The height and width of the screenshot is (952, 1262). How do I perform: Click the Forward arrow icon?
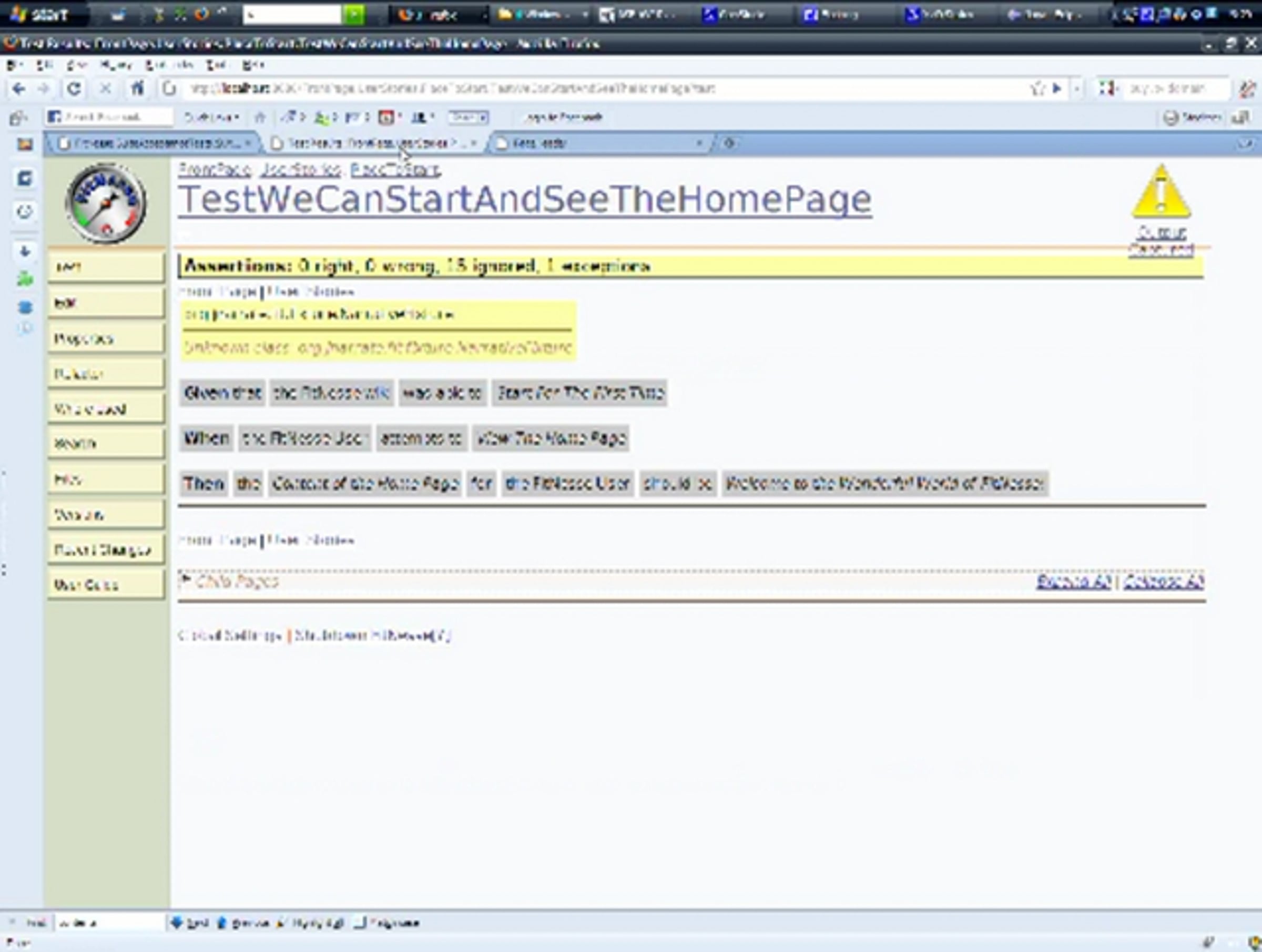coord(44,88)
